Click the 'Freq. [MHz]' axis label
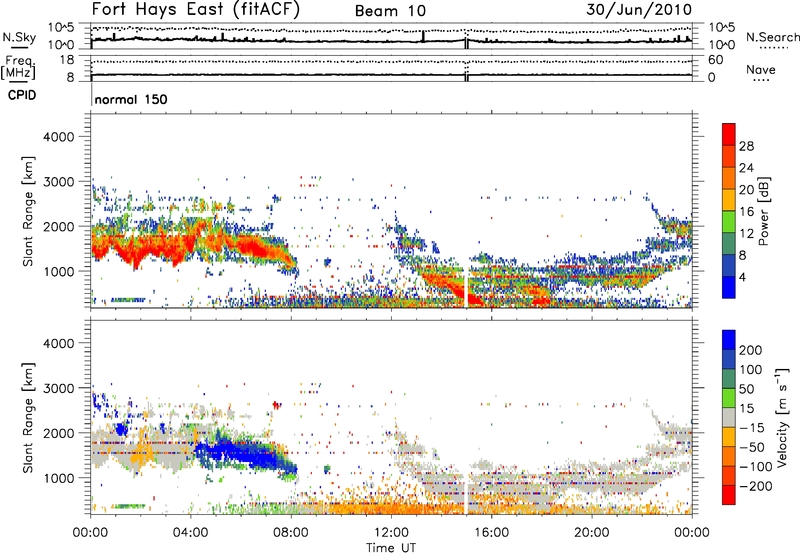Image resolution: width=800 pixels, height=554 pixels. click(19, 67)
